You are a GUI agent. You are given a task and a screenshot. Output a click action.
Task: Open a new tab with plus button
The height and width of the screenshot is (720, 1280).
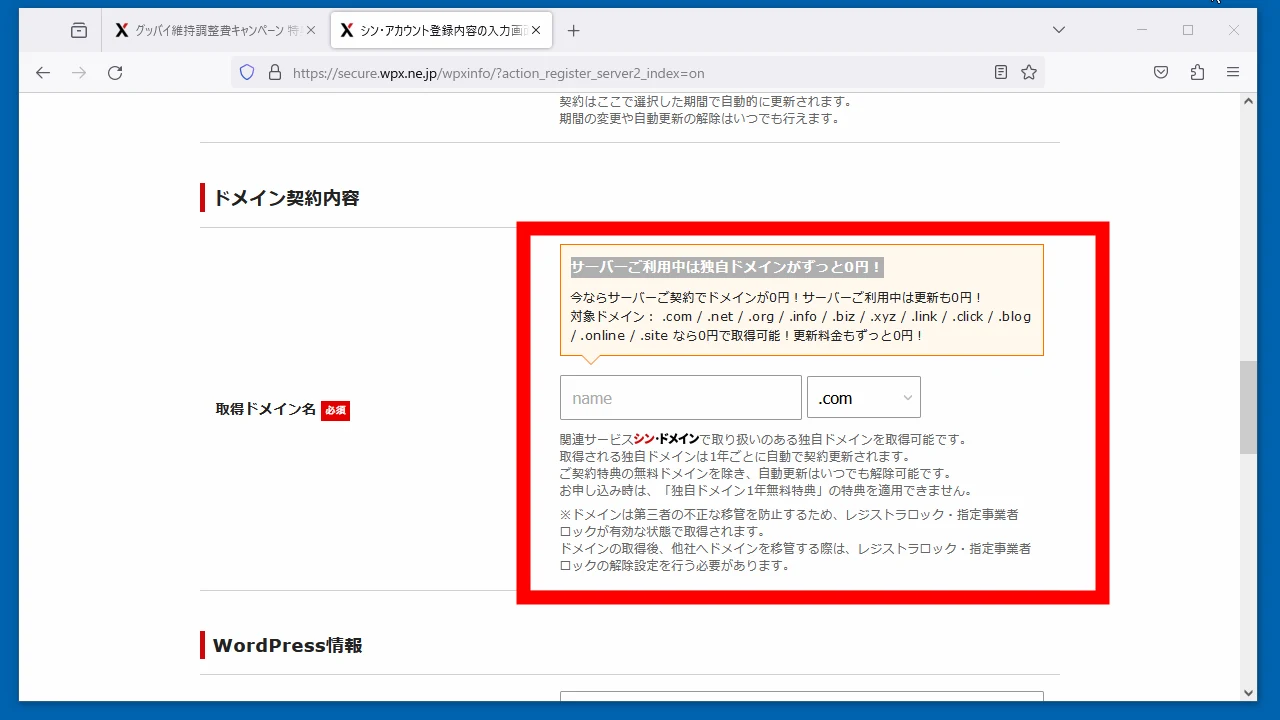tap(573, 31)
